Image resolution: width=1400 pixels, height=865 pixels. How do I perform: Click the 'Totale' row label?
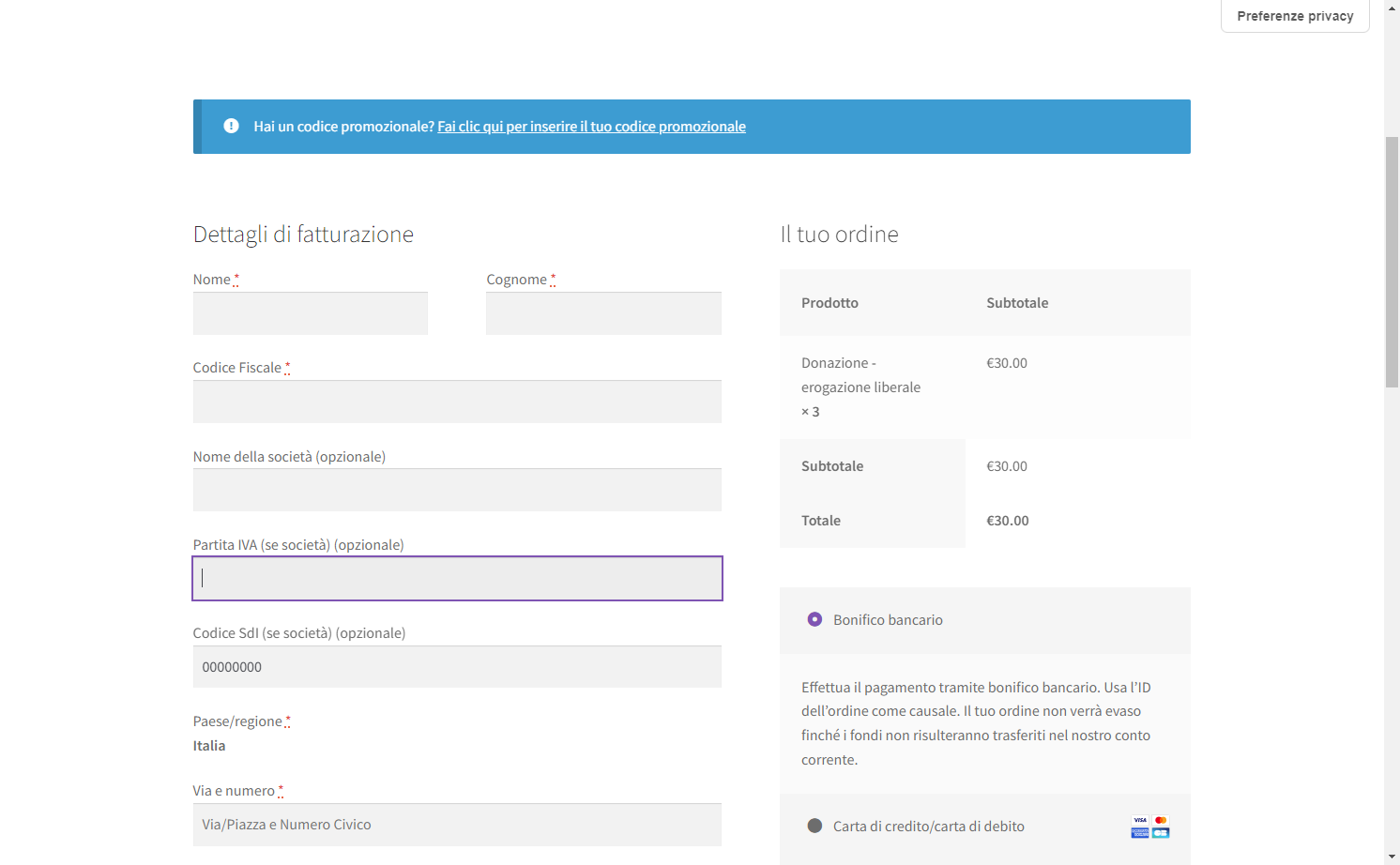821,521
